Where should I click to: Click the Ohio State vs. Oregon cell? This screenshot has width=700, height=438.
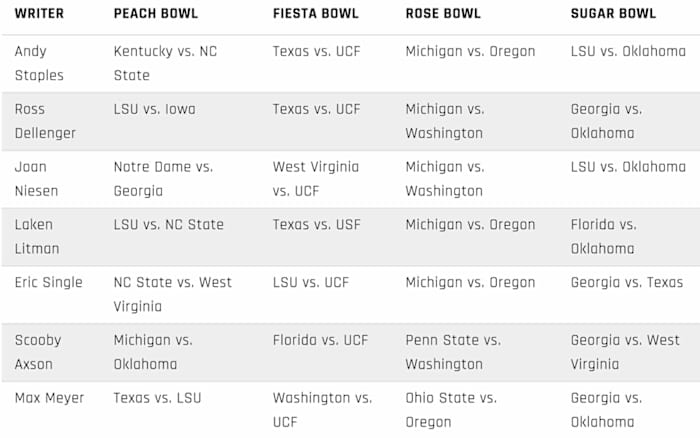pyautogui.click(x=451, y=410)
